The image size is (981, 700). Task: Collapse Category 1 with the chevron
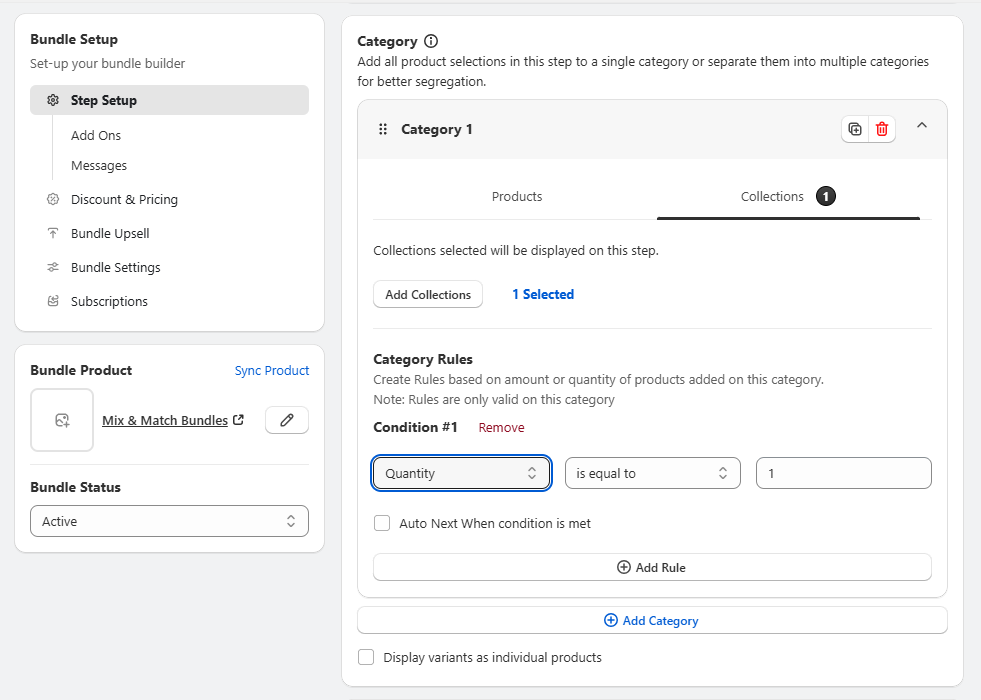tap(922, 126)
